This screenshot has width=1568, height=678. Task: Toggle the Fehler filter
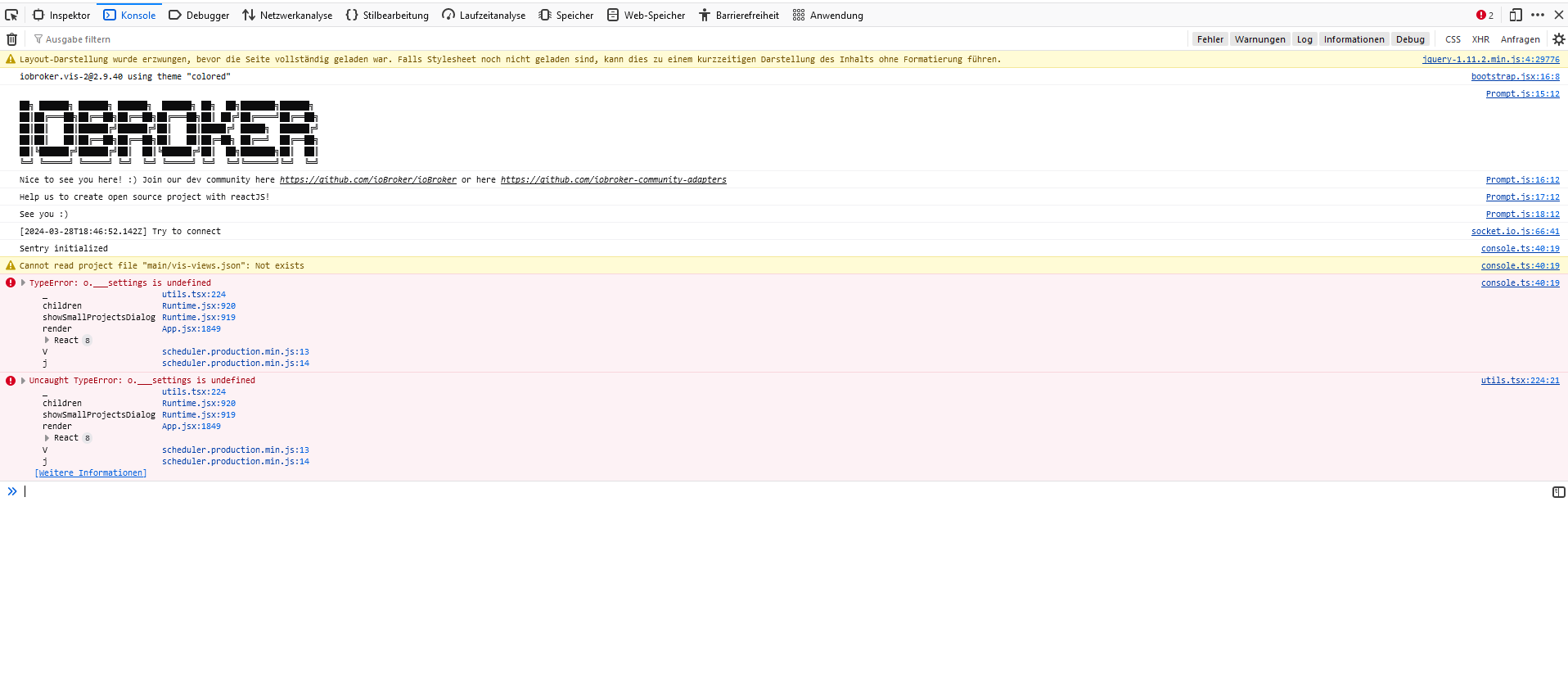click(x=1210, y=39)
